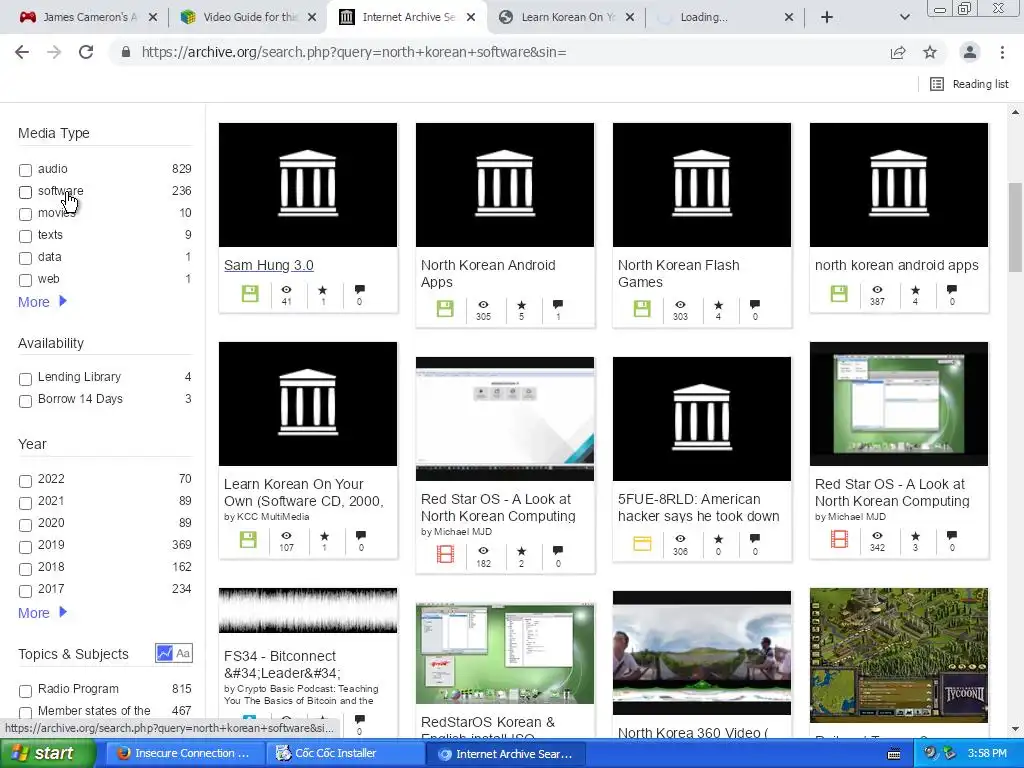Open north korean android apps lowercase title
Screen dimensions: 1024x768
(x=897, y=265)
